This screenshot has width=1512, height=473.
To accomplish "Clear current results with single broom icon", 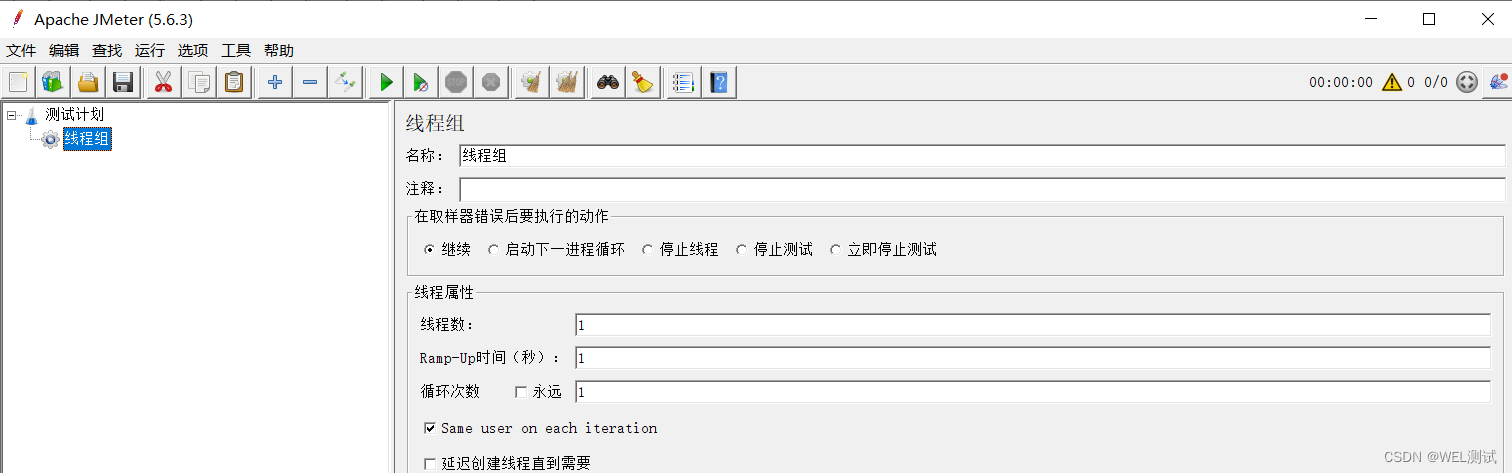I will click(531, 82).
